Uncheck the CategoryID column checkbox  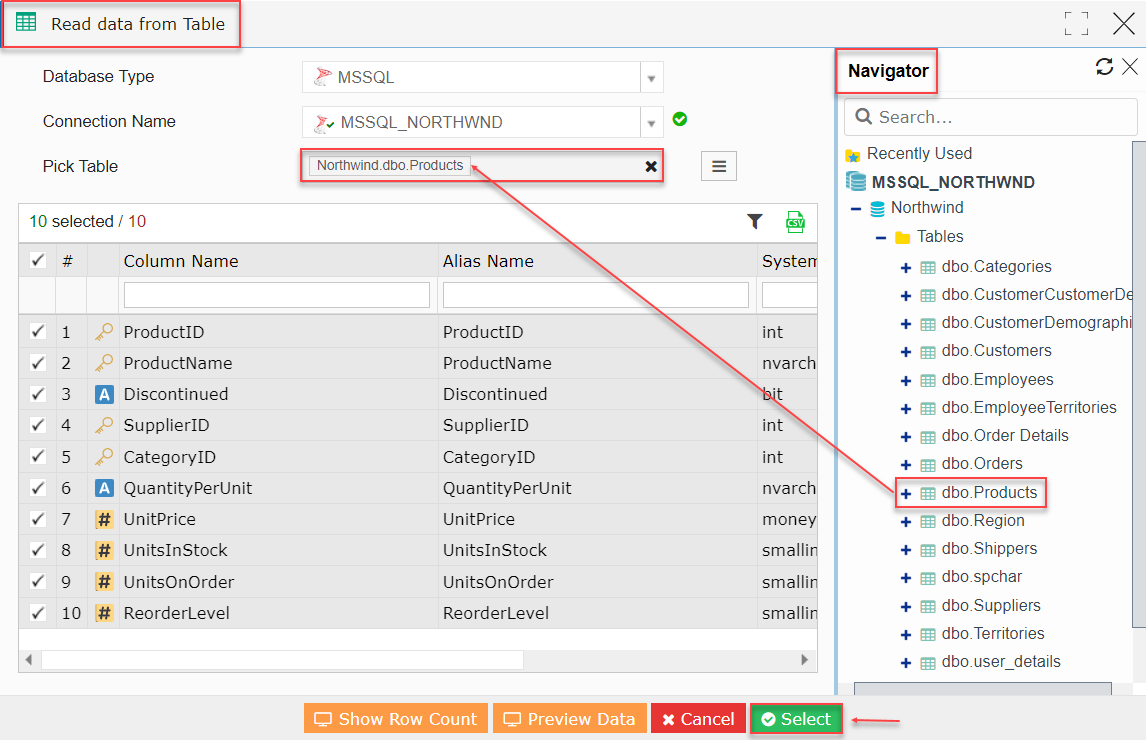click(x=37, y=456)
